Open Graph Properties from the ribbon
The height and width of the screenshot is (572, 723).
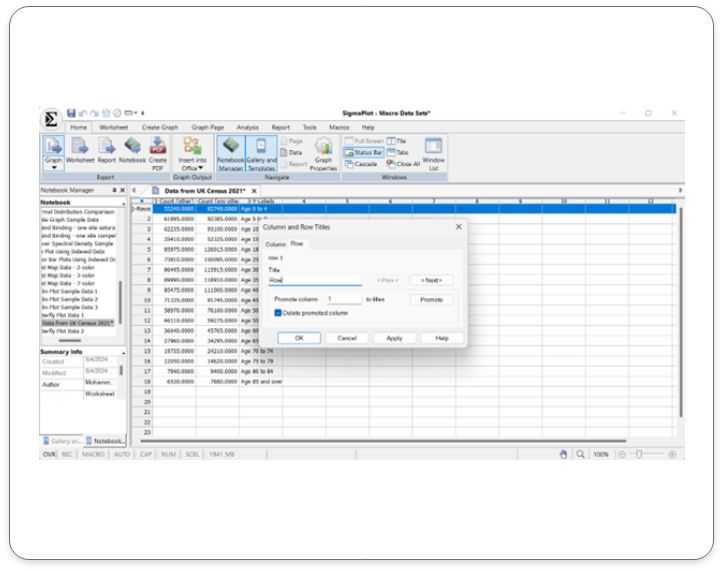[x=323, y=153]
